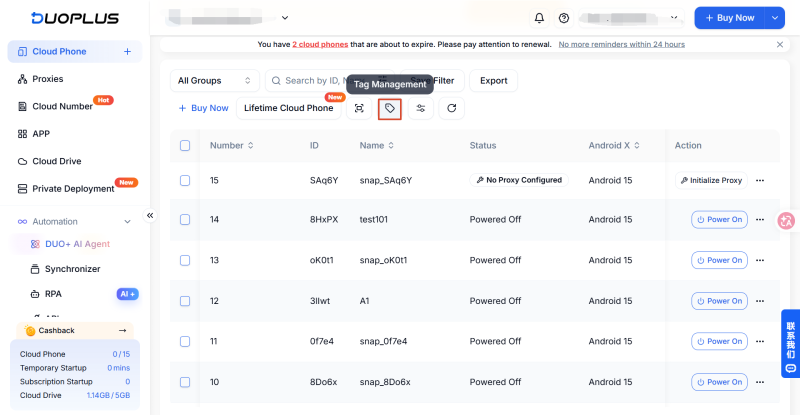Power On the snap_8Do6x phone
This screenshot has width=800, height=415.
[719, 382]
